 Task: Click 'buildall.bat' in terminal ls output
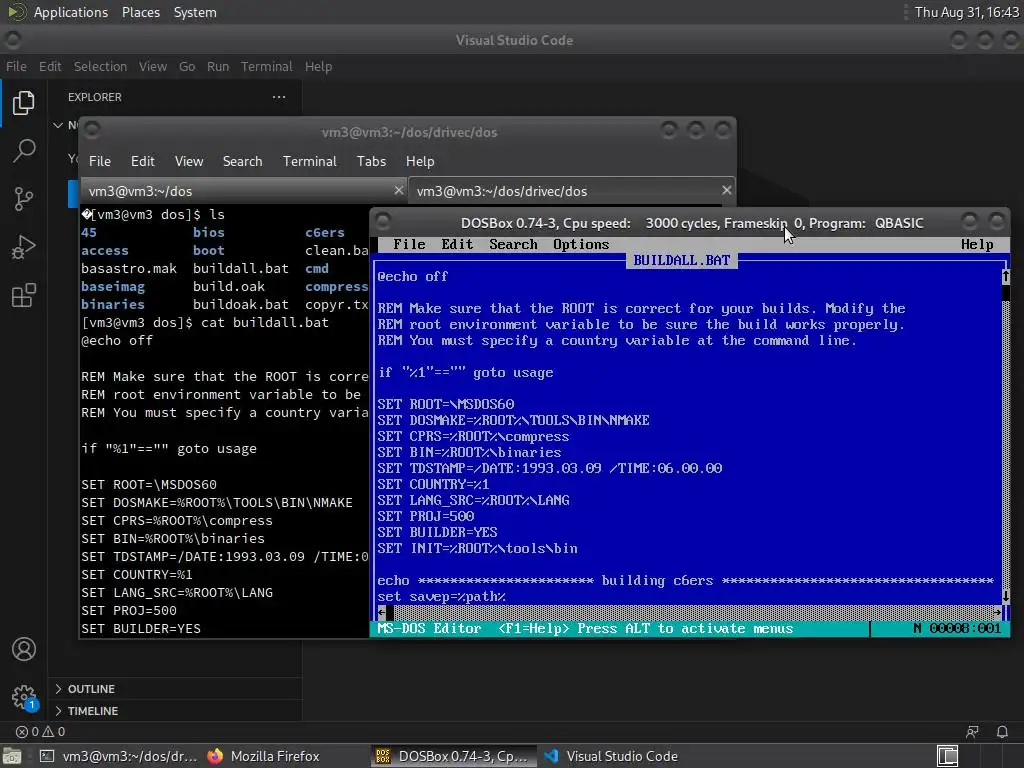pyautogui.click(x=240, y=268)
